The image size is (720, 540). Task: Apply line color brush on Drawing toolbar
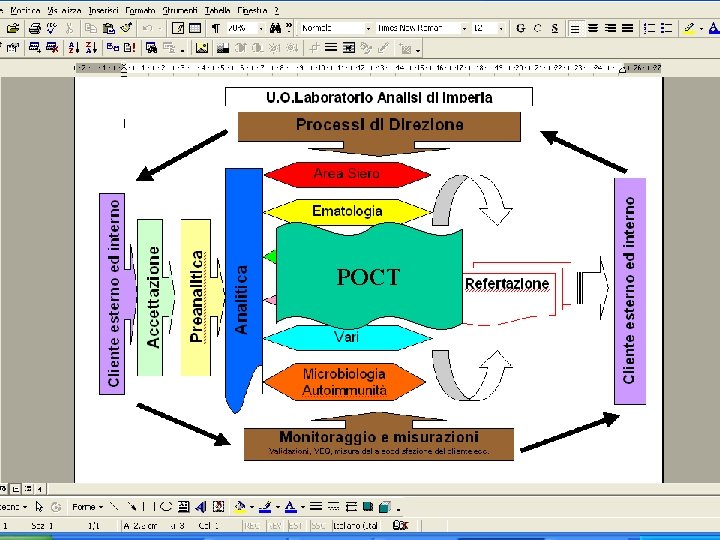point(265,507)
